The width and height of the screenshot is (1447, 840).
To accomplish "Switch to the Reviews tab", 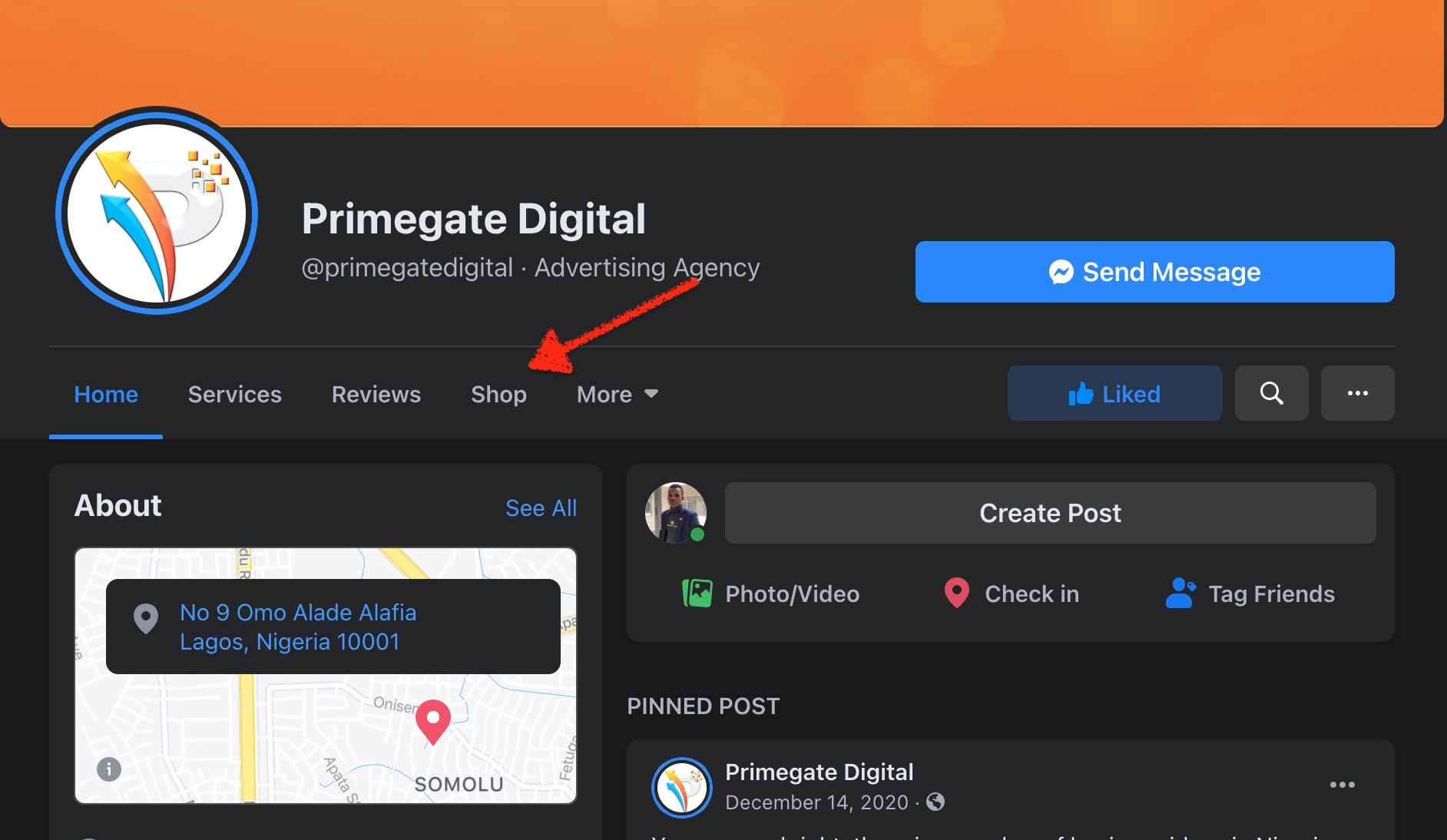I will [x=376, y=394].
